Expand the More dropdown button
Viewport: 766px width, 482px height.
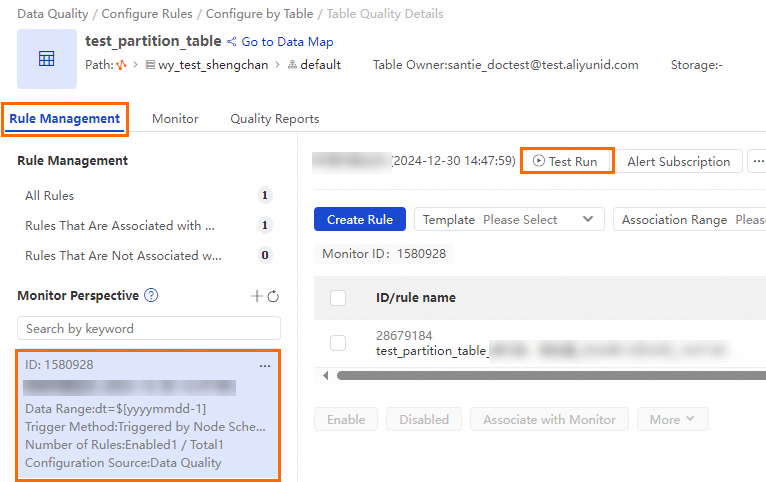coord(672,419)
